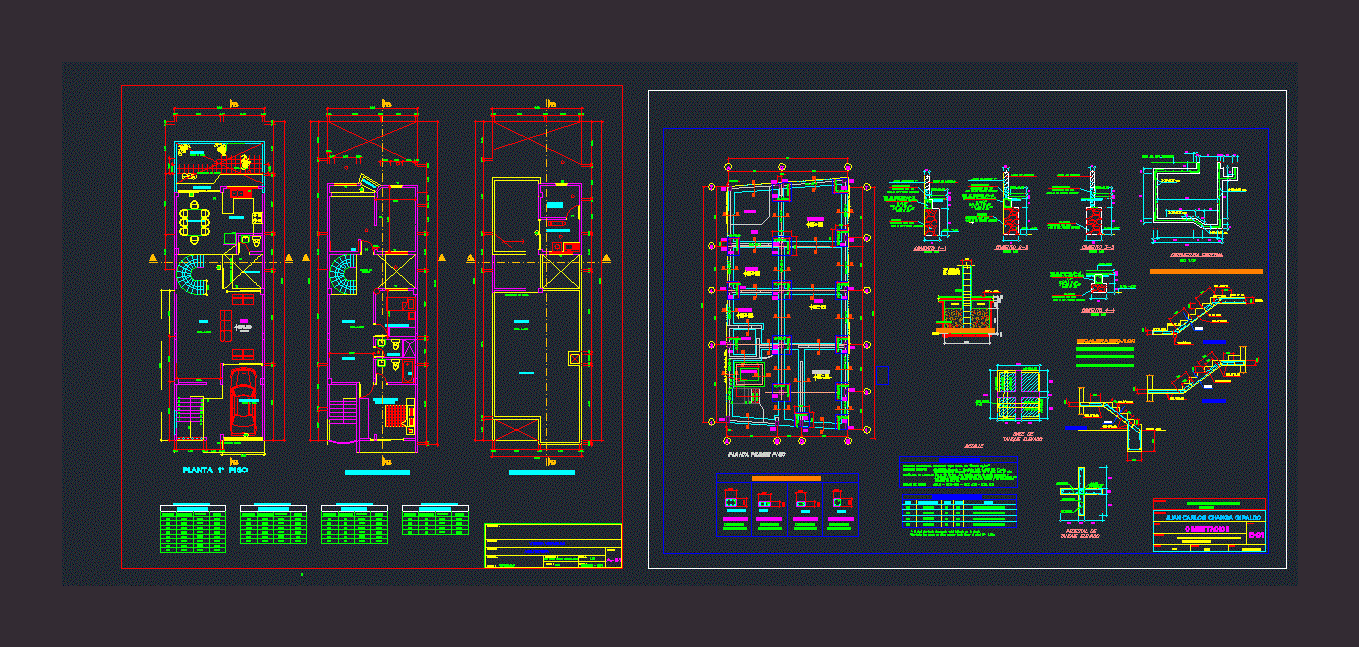Select the fourth green schedule table
This screenshot has width=1359, height=647.
435,520
